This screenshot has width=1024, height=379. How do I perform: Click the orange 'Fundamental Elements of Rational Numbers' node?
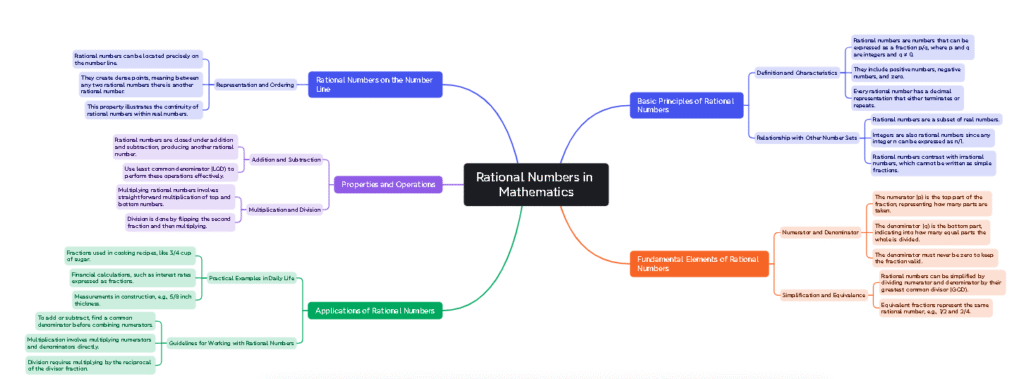click(699, 263)
